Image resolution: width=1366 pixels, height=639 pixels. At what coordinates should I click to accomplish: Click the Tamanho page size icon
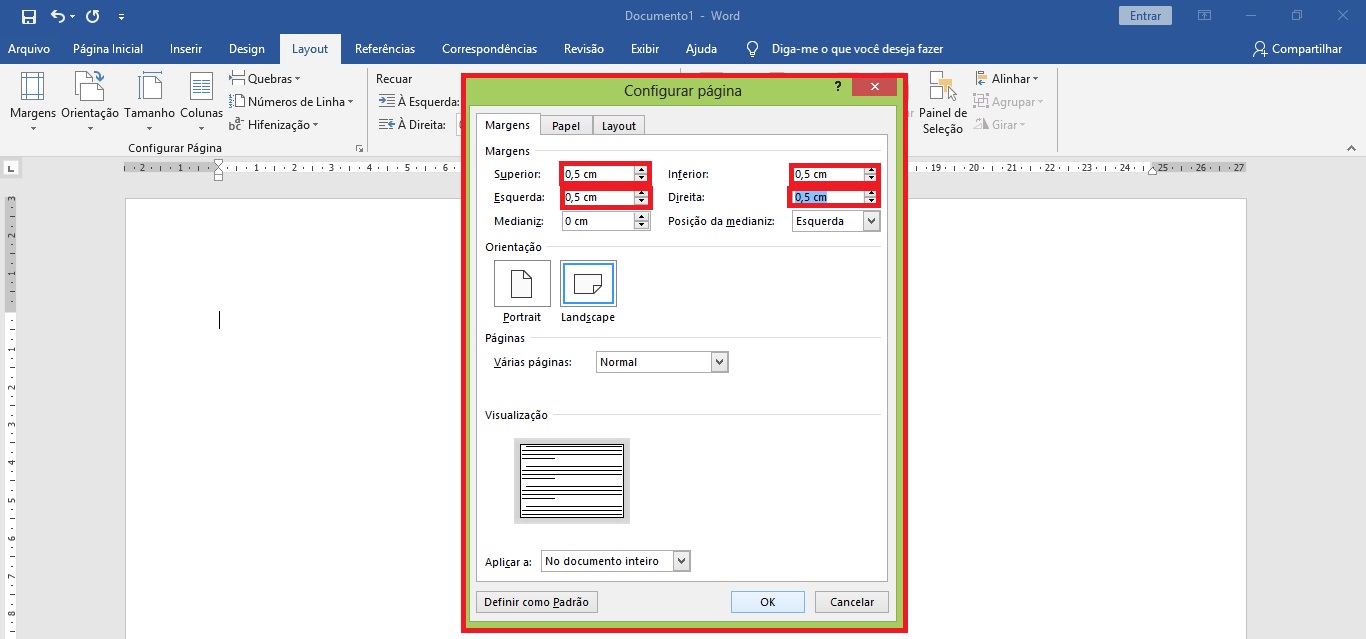[149, 88]
